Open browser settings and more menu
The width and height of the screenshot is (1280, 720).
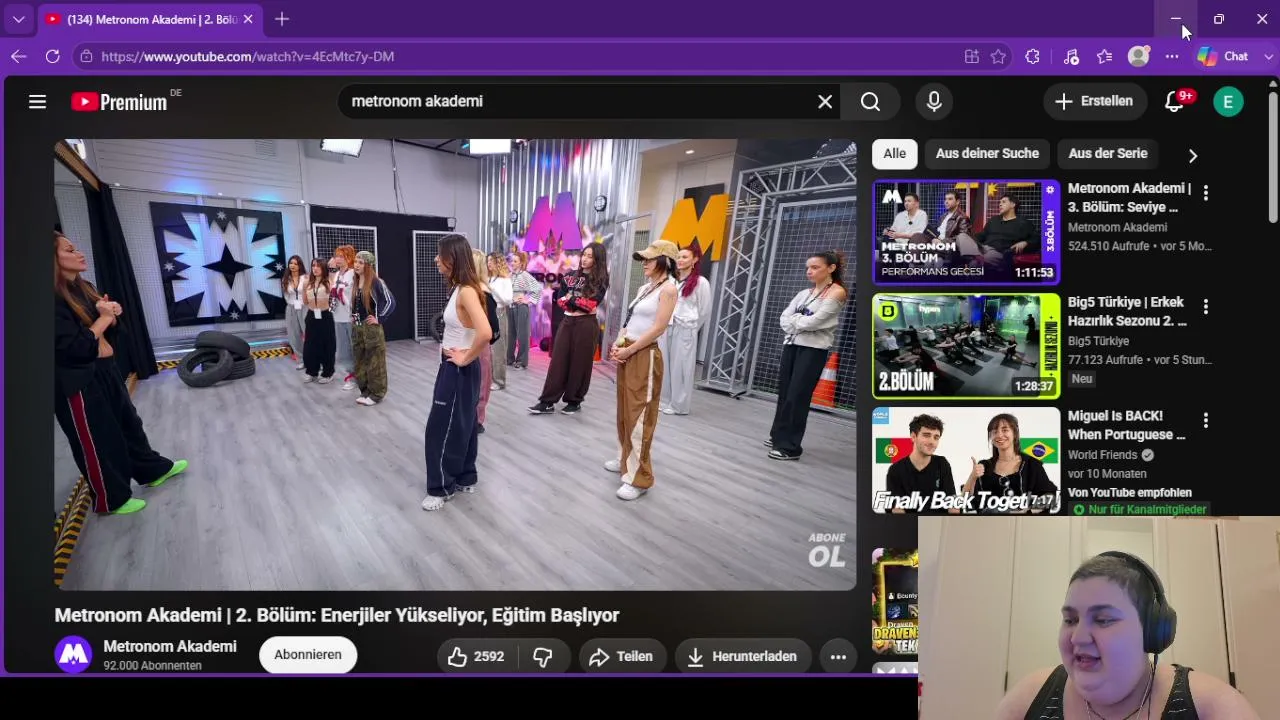(1172, 56)
